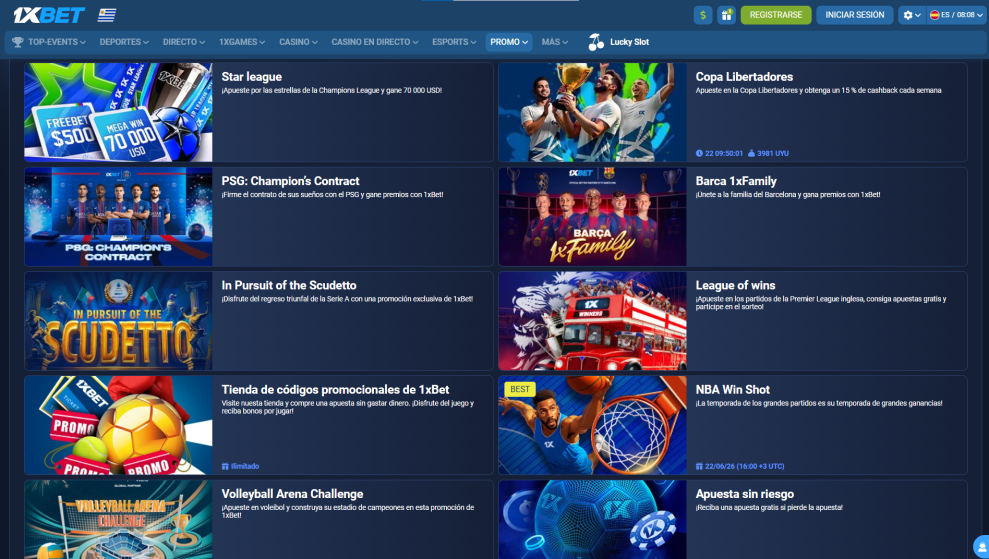Click the Uruguay flag icon
Viewport: 989px width, 559px height.
point(107,15)
